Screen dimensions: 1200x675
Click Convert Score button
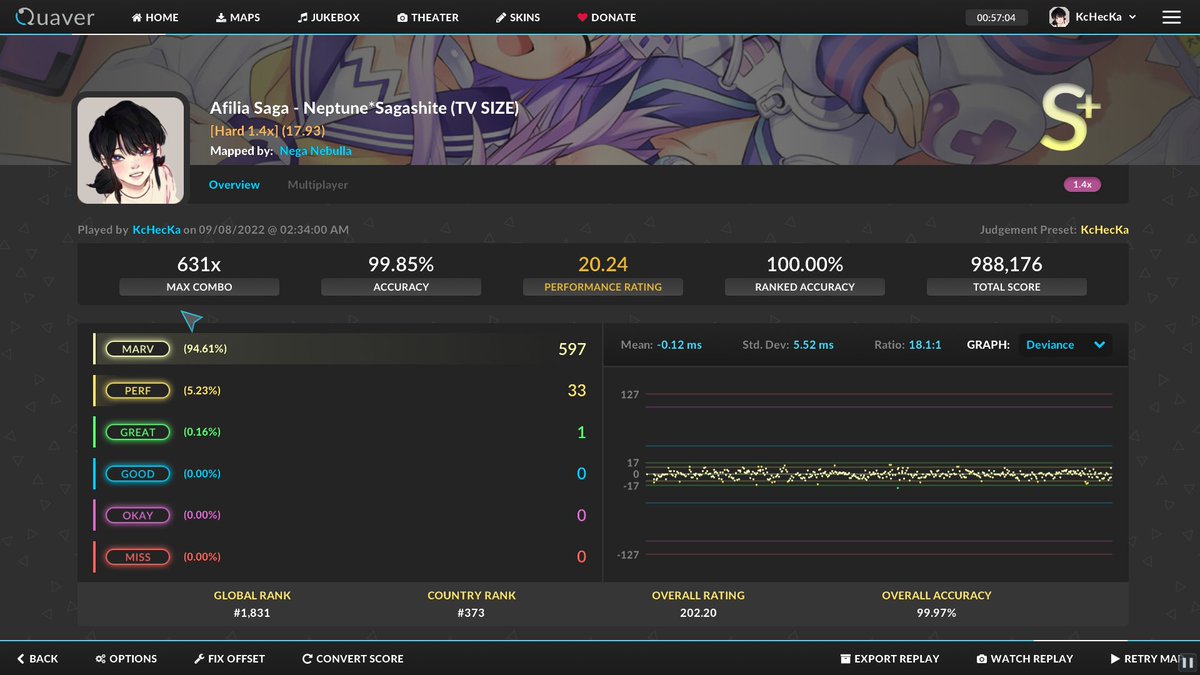tap(353, 659)
